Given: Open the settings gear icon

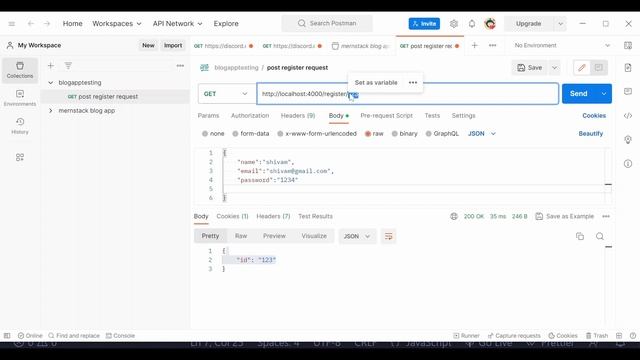Looking at the screenshot, I should (454, 24).
